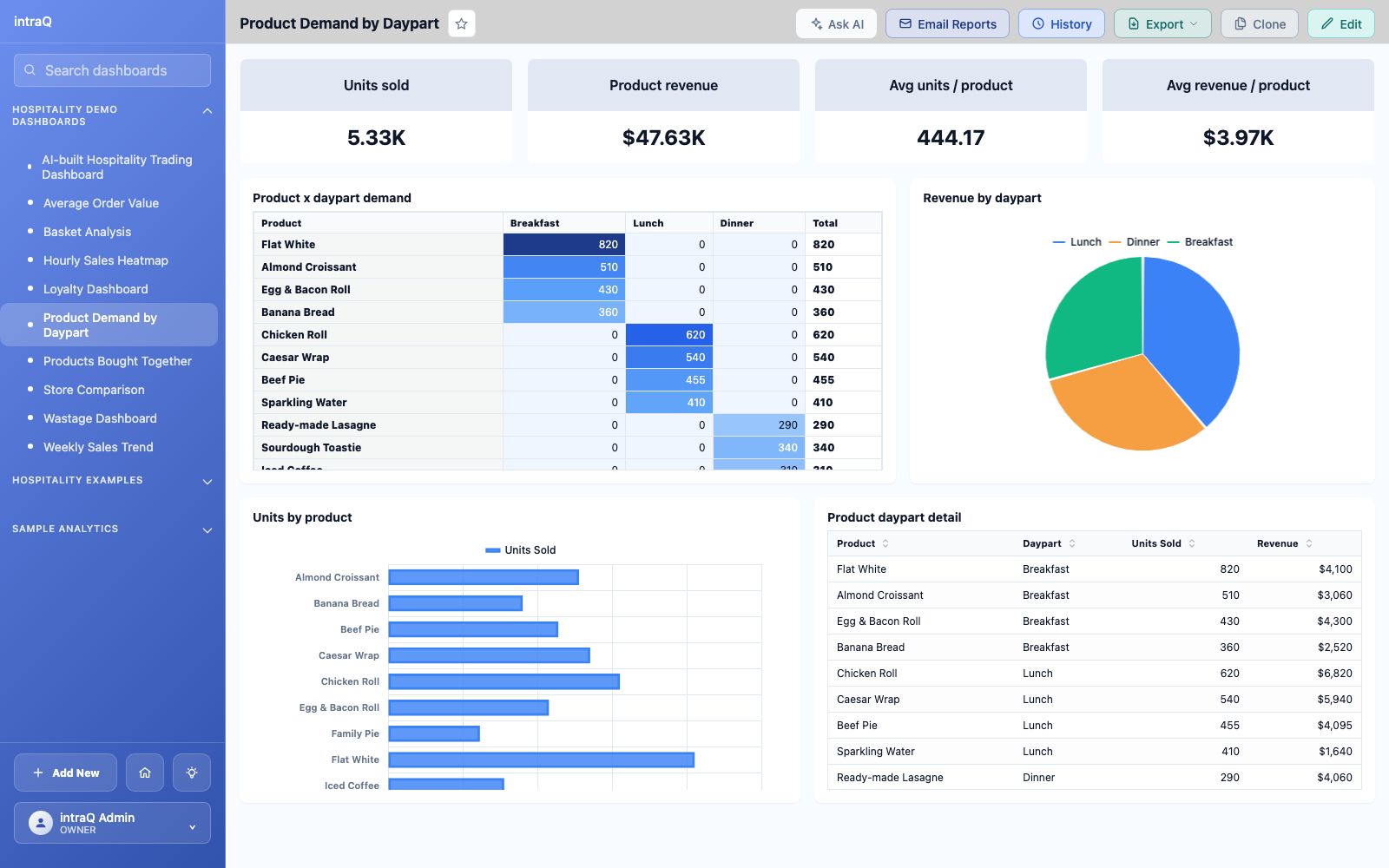Click the Add New button
This screenshot has width=1389, height=868.
[x=65, y=773]
